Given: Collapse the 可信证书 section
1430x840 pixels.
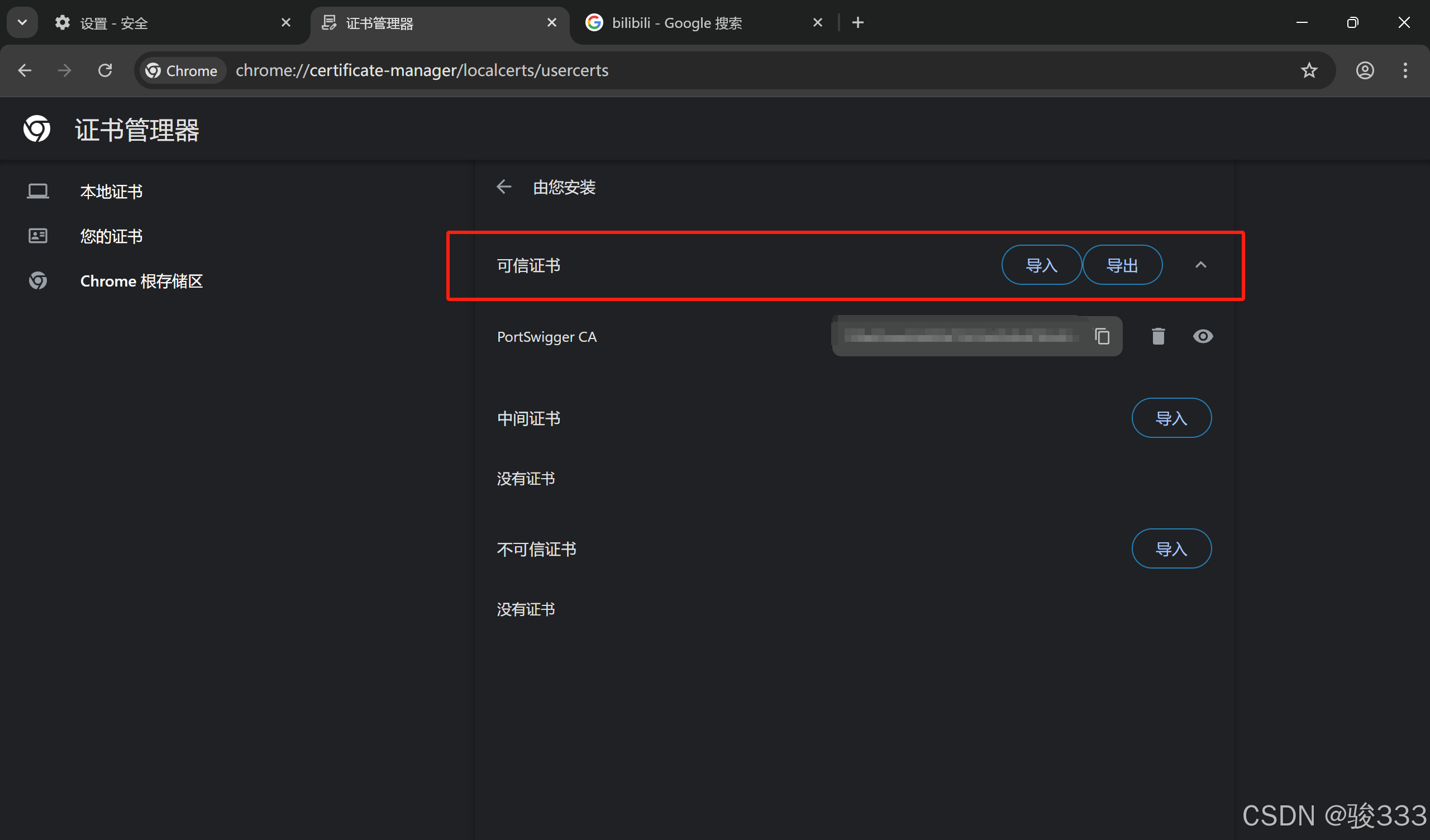Looking at the screenshot, I should 1200,265.
